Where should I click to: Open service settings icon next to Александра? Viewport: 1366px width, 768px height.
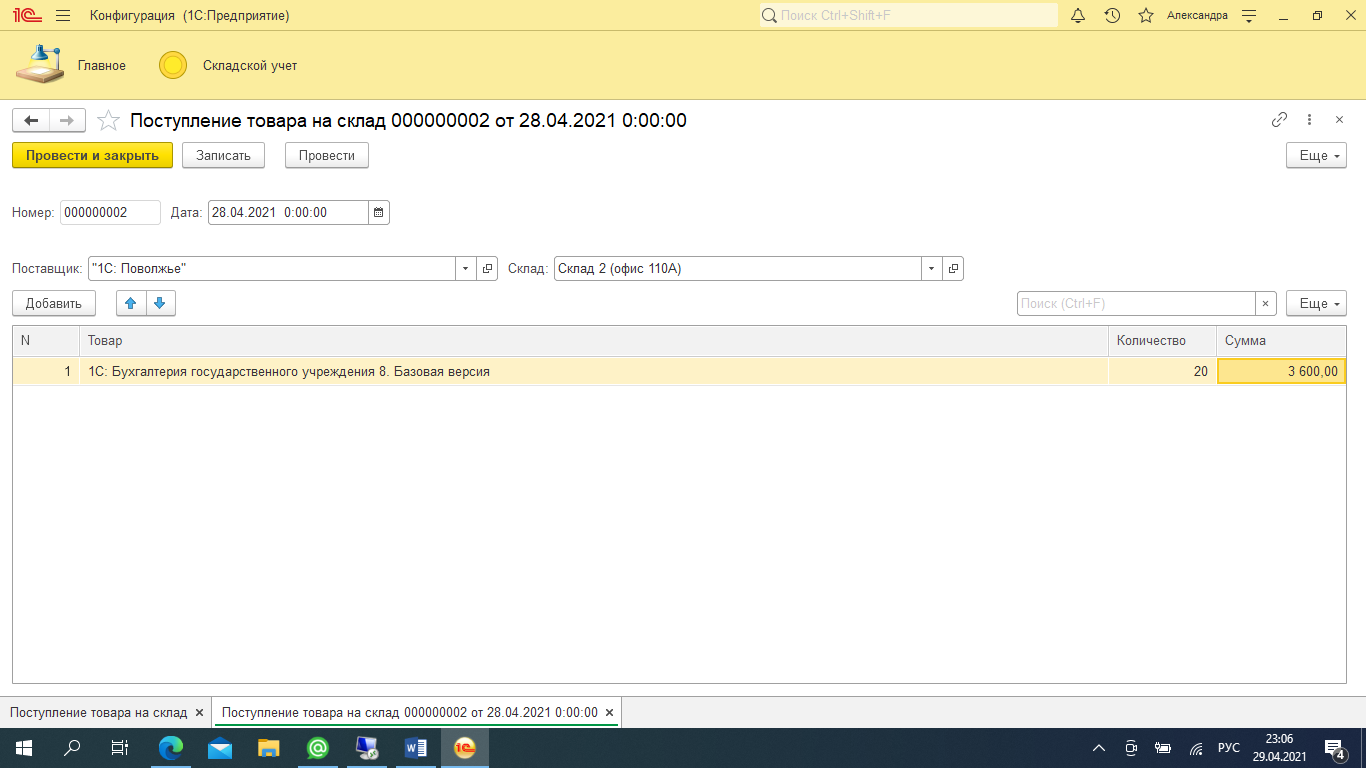click(1249, 16)
